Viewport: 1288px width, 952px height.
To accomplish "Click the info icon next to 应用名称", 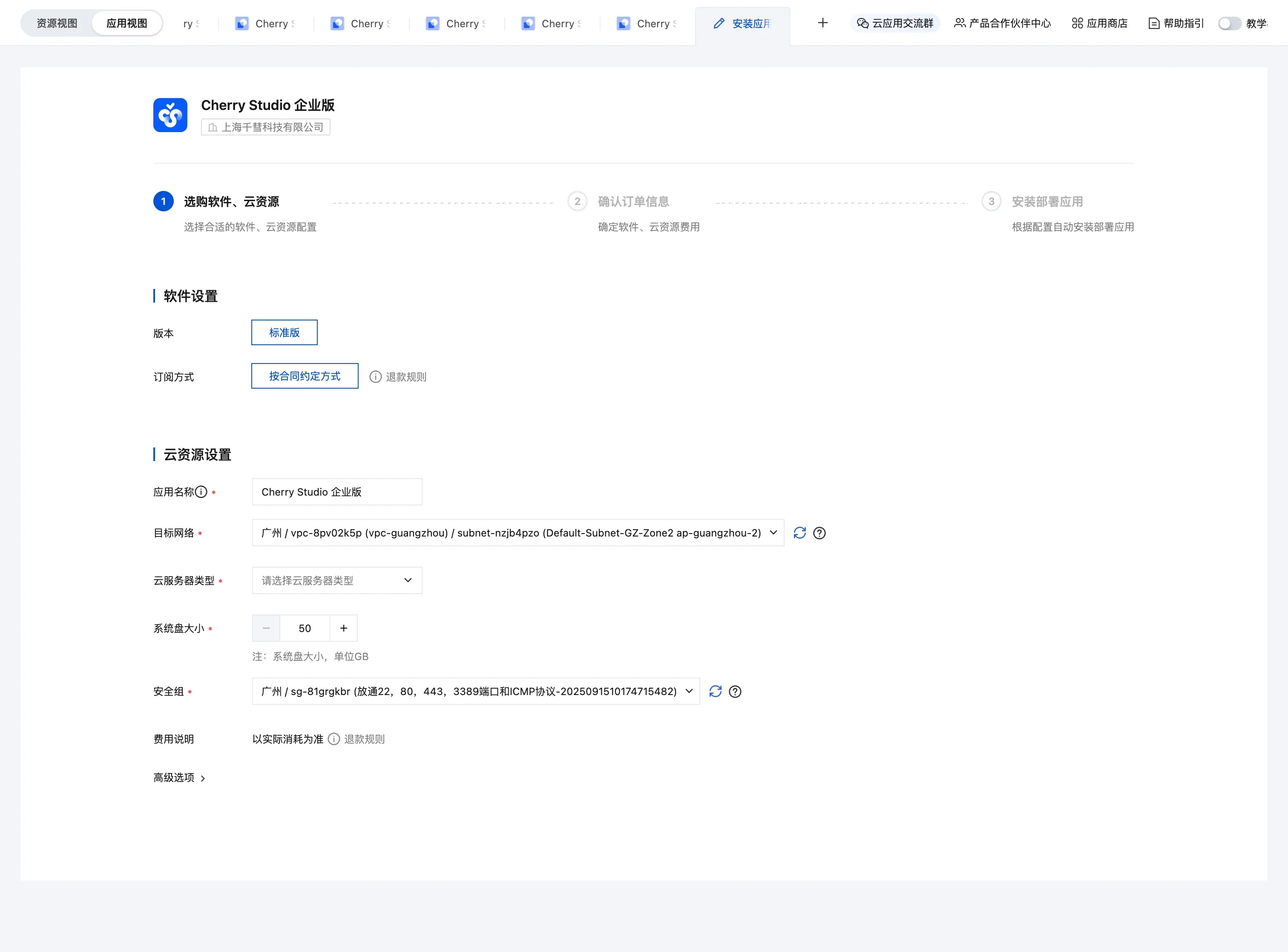I will coord(201,492).
